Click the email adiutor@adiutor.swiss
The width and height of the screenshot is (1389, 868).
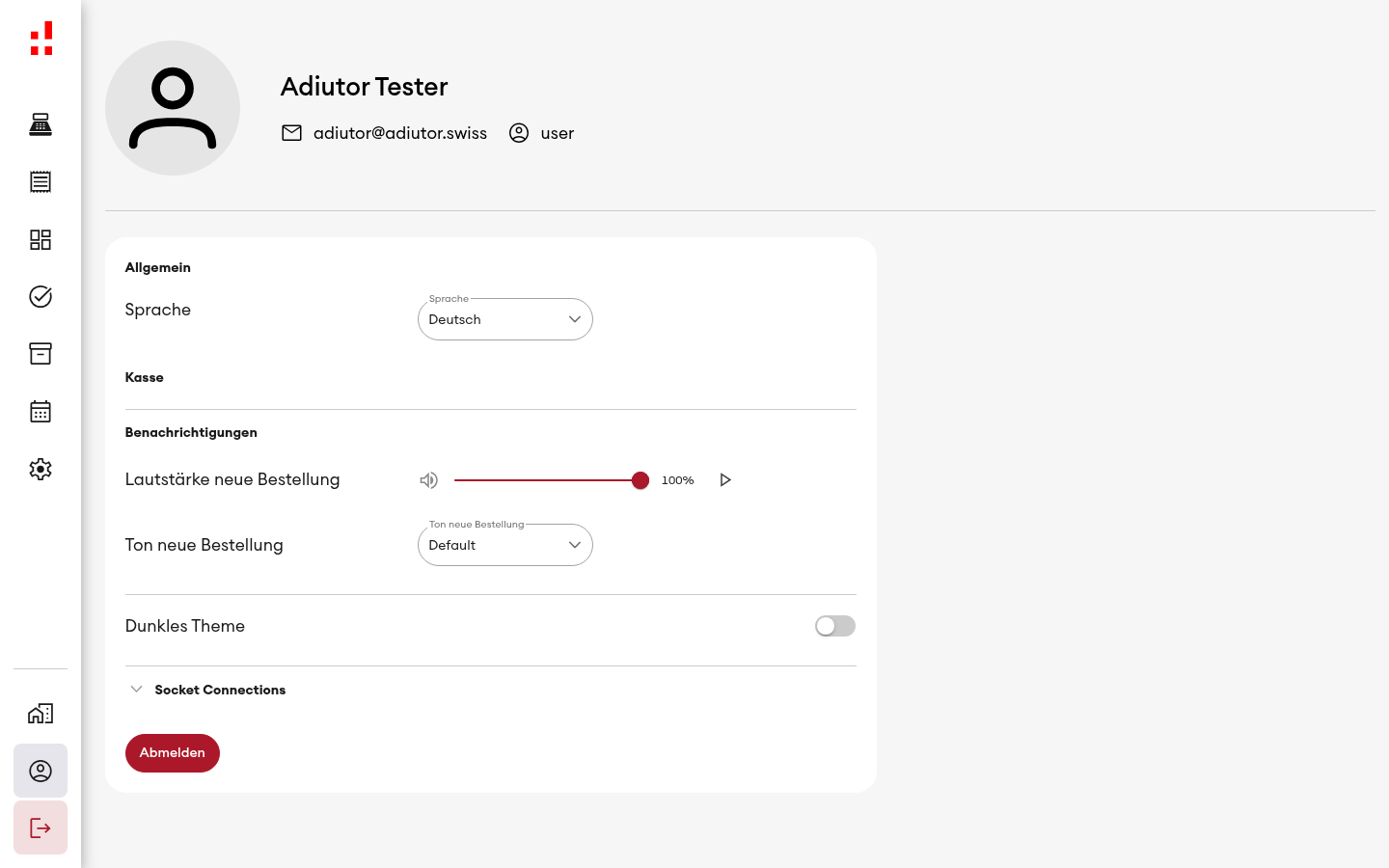pyautogui.click(x=400, y=133)
